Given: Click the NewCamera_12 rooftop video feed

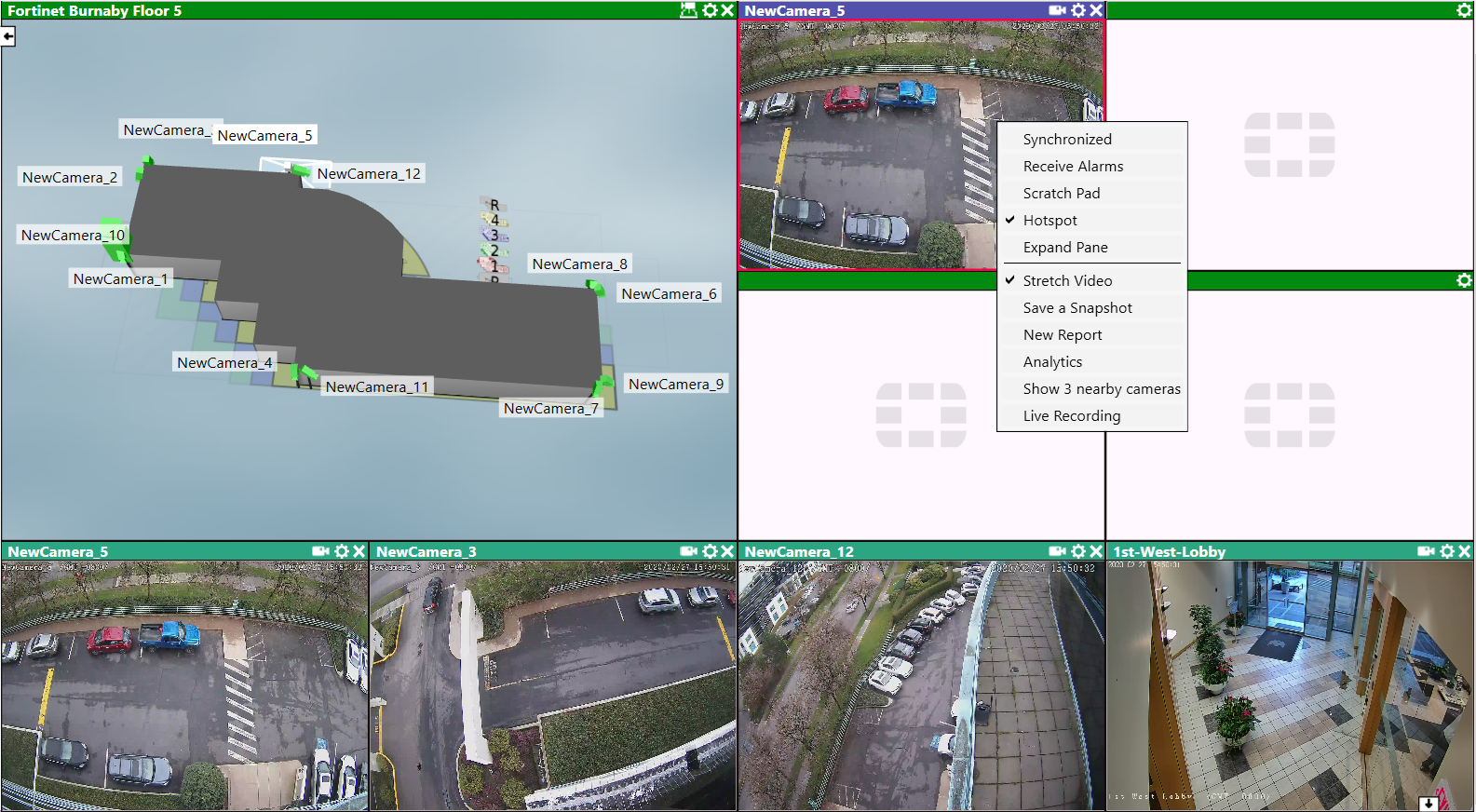Looking at the screenshot, I should tap(921, 685).
